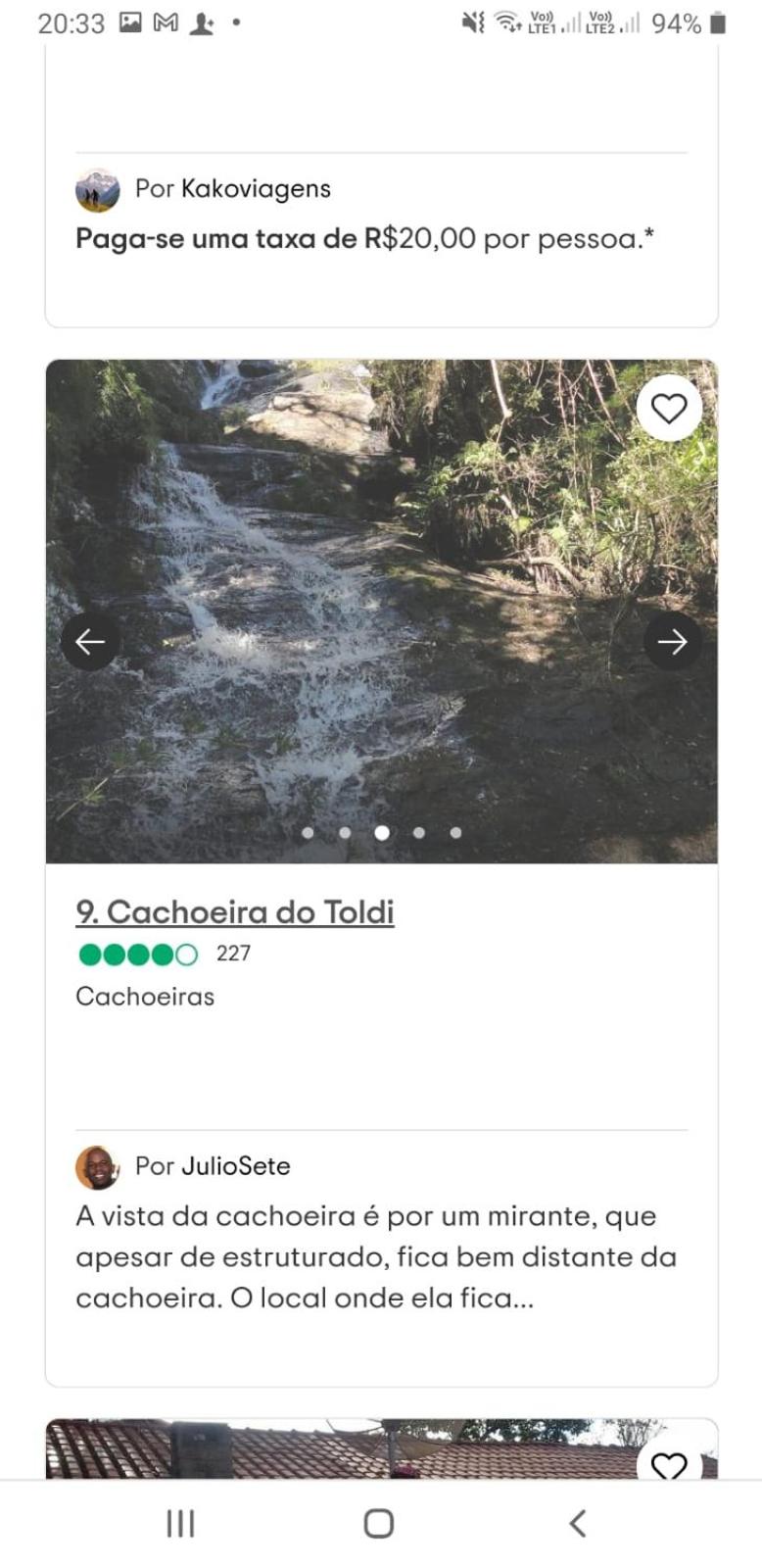Open the 227 reviews rating bubbles
Screen dimensions: 762x1568
(x=164, y=954)
